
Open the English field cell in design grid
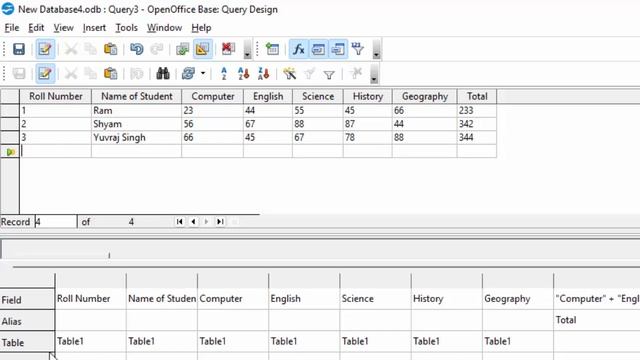(304, 299)
